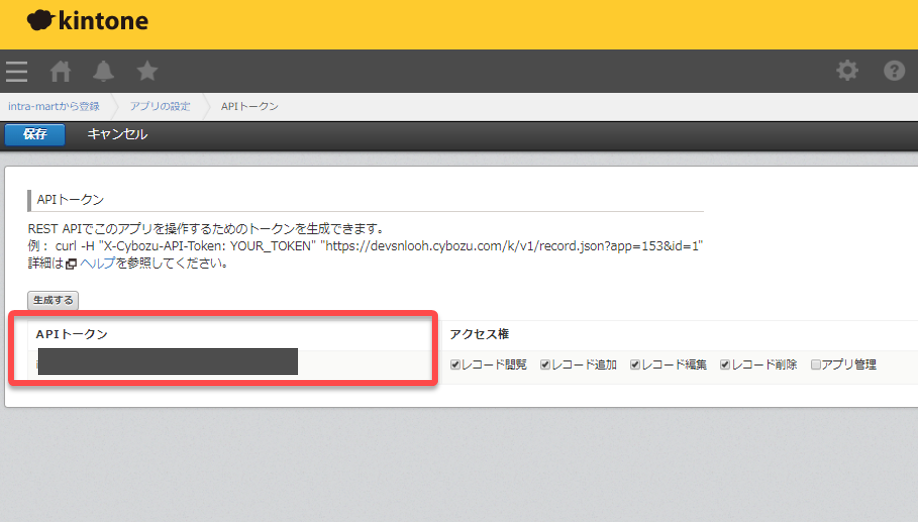
Task: Open the notifications bell icon
Action: (x=104, y=71)
